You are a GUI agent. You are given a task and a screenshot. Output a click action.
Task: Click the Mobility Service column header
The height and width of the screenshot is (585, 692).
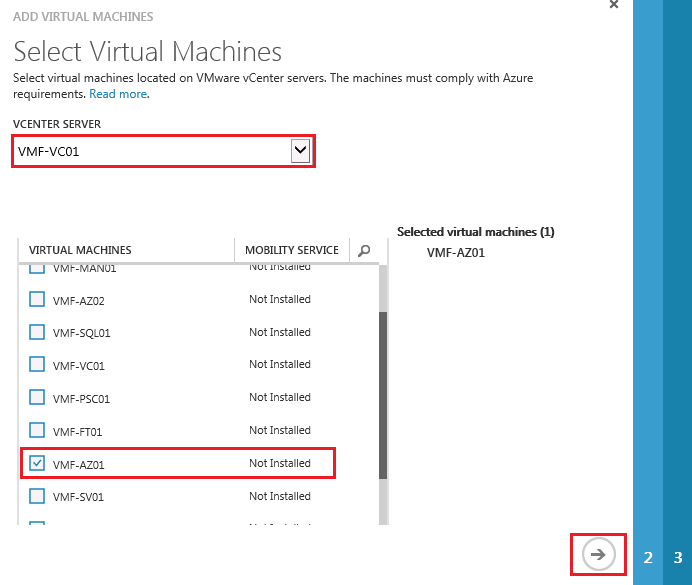pyautogui.click(x=292, y=250)
